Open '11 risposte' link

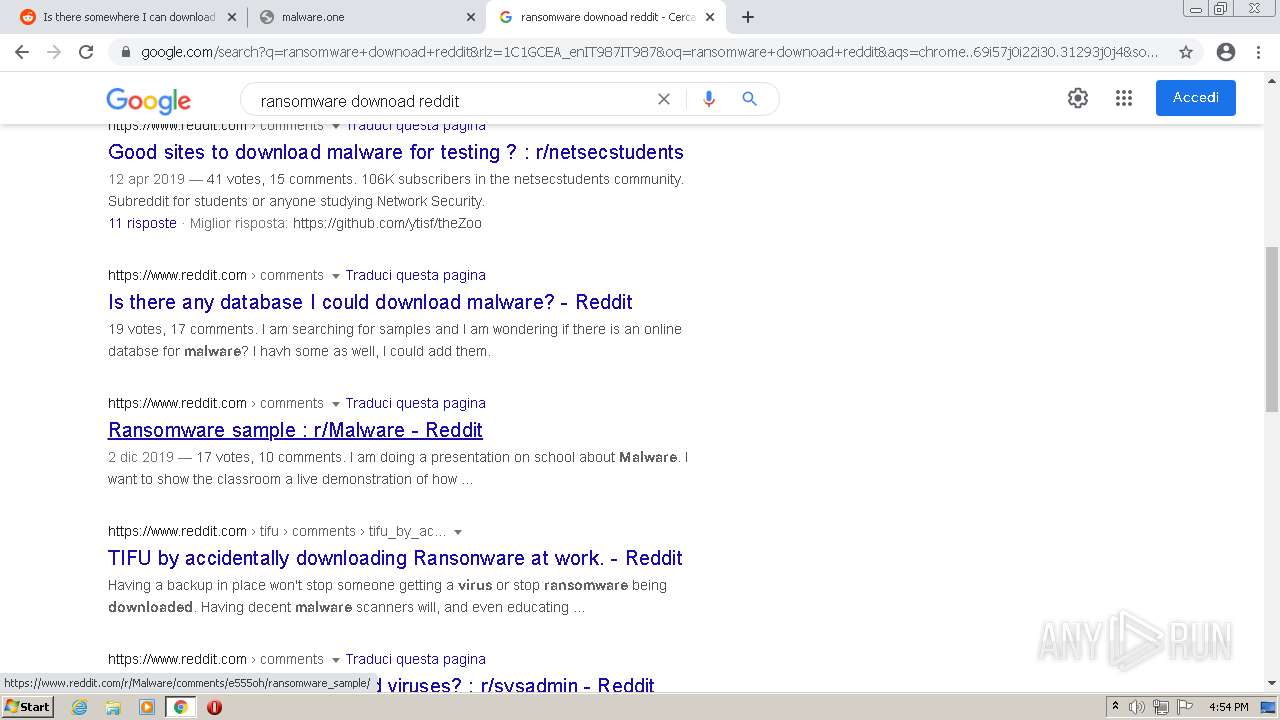pos(142,223)
